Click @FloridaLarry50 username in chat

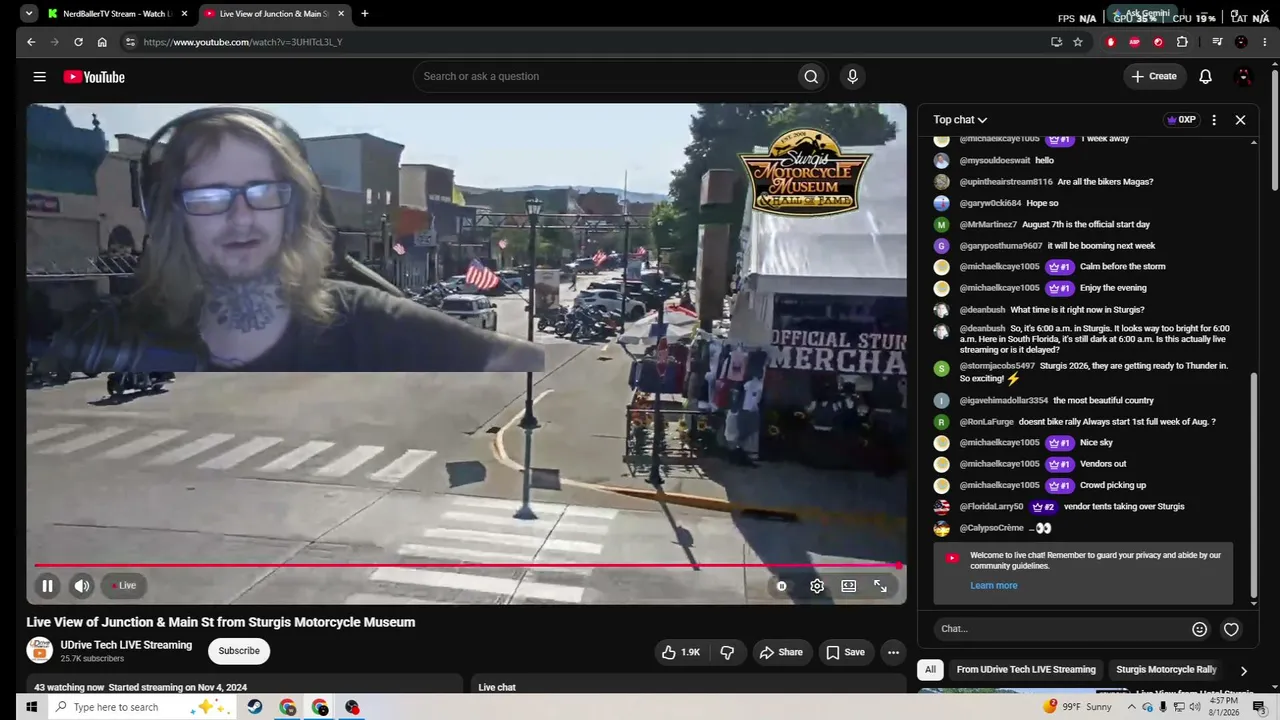tap(991, 507)
